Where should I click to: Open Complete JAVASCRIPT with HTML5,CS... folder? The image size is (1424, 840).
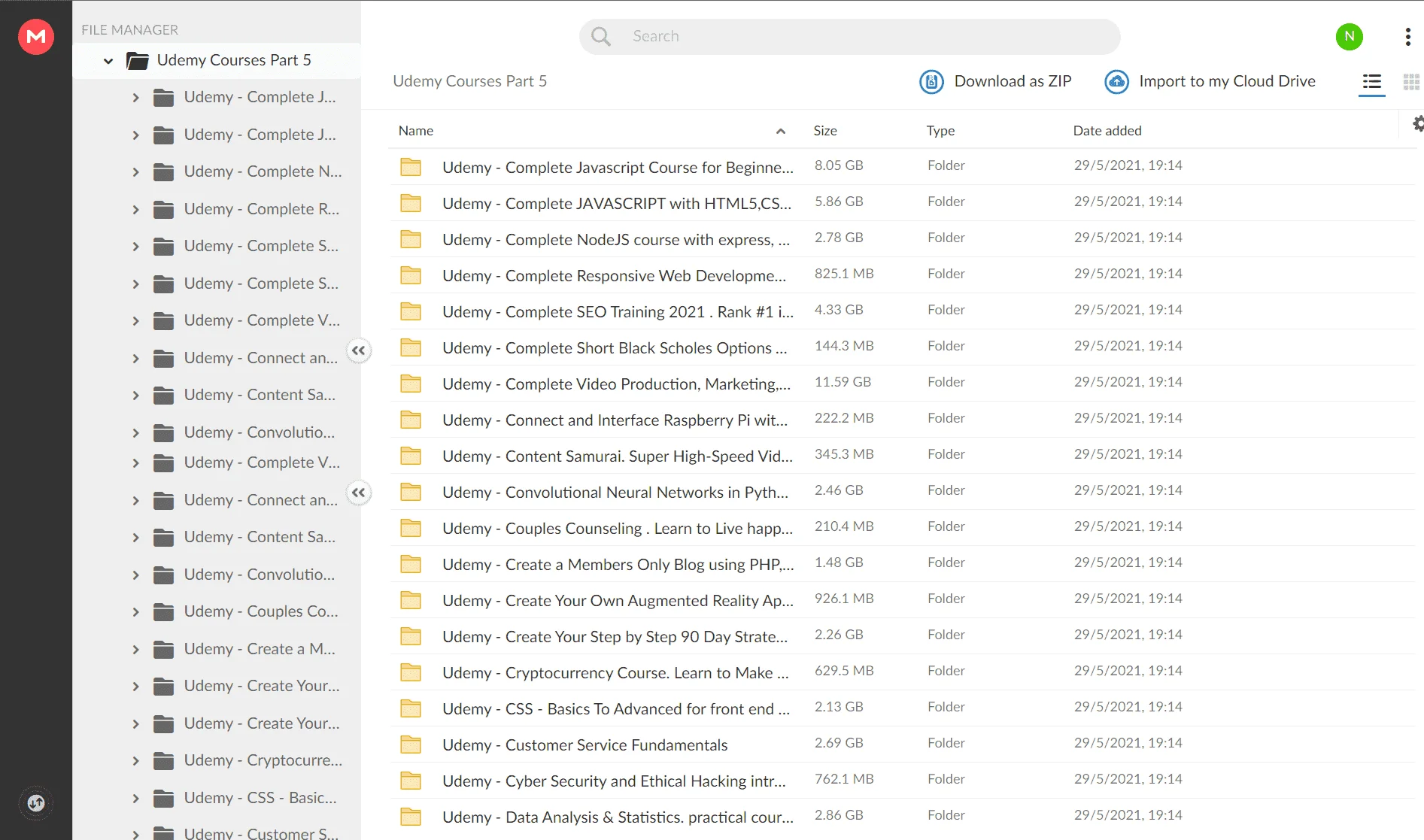(617, 203)
